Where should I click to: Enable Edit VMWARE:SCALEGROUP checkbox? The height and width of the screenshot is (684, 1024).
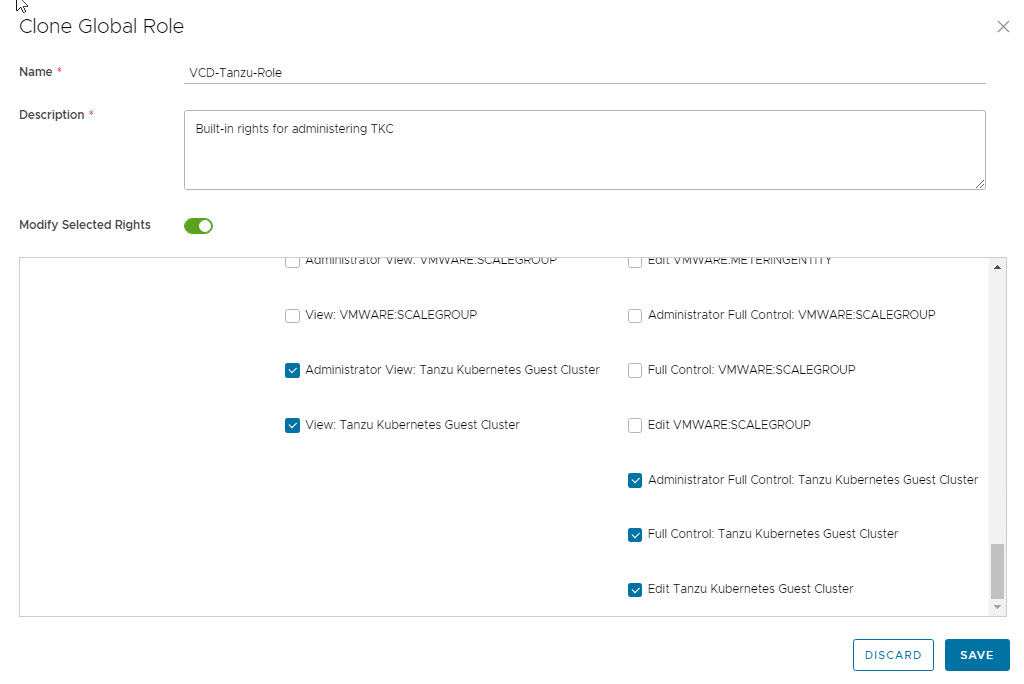coord(635,426)
